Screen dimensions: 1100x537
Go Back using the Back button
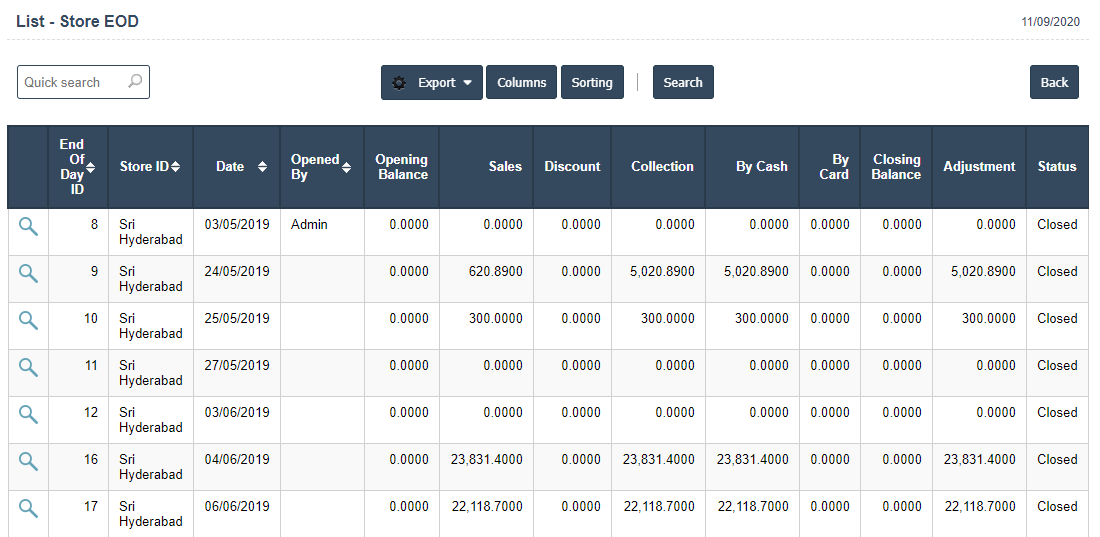coord(1054,83)
